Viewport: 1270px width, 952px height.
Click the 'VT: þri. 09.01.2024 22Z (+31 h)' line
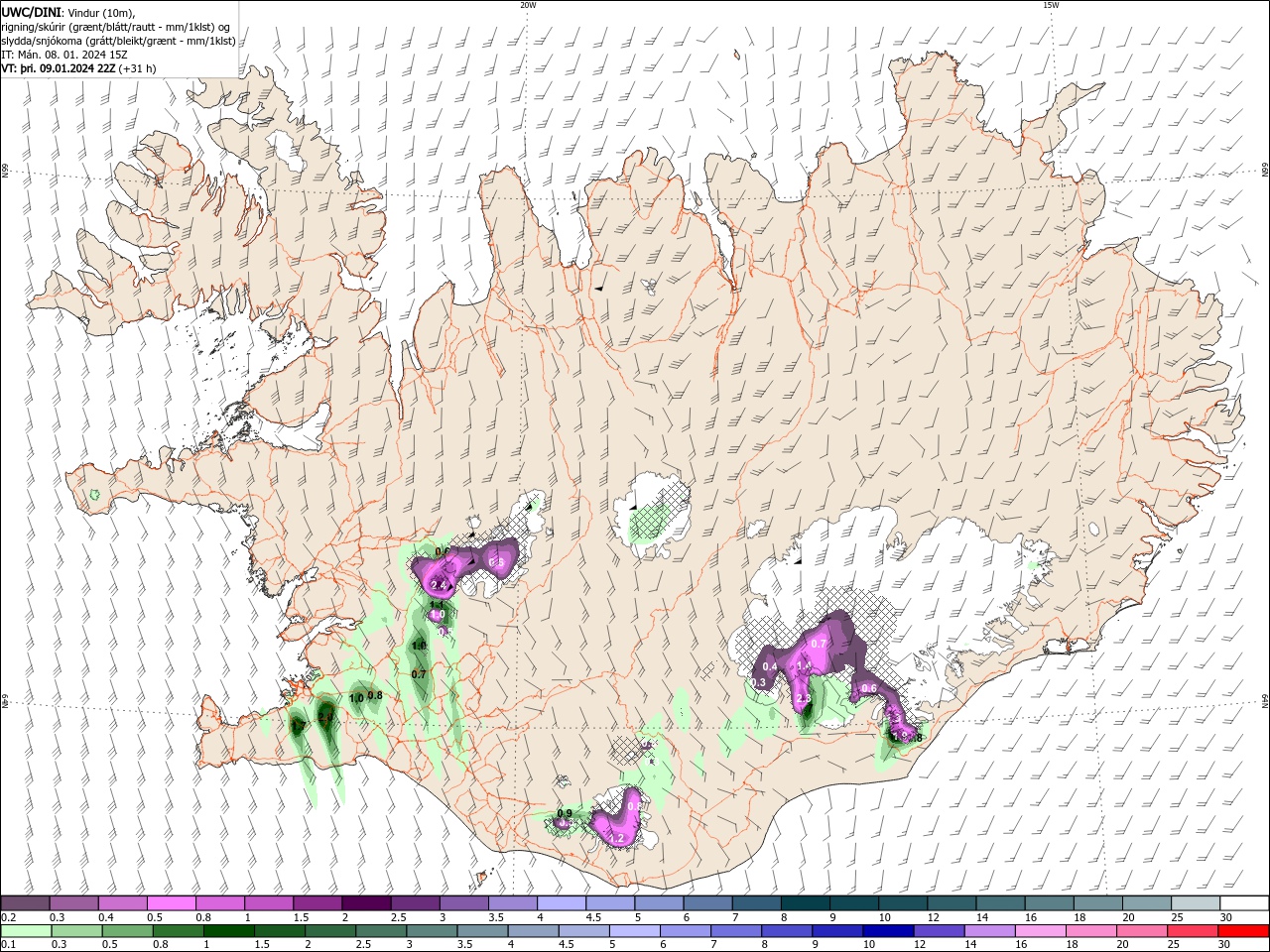(x=78, y=68)
